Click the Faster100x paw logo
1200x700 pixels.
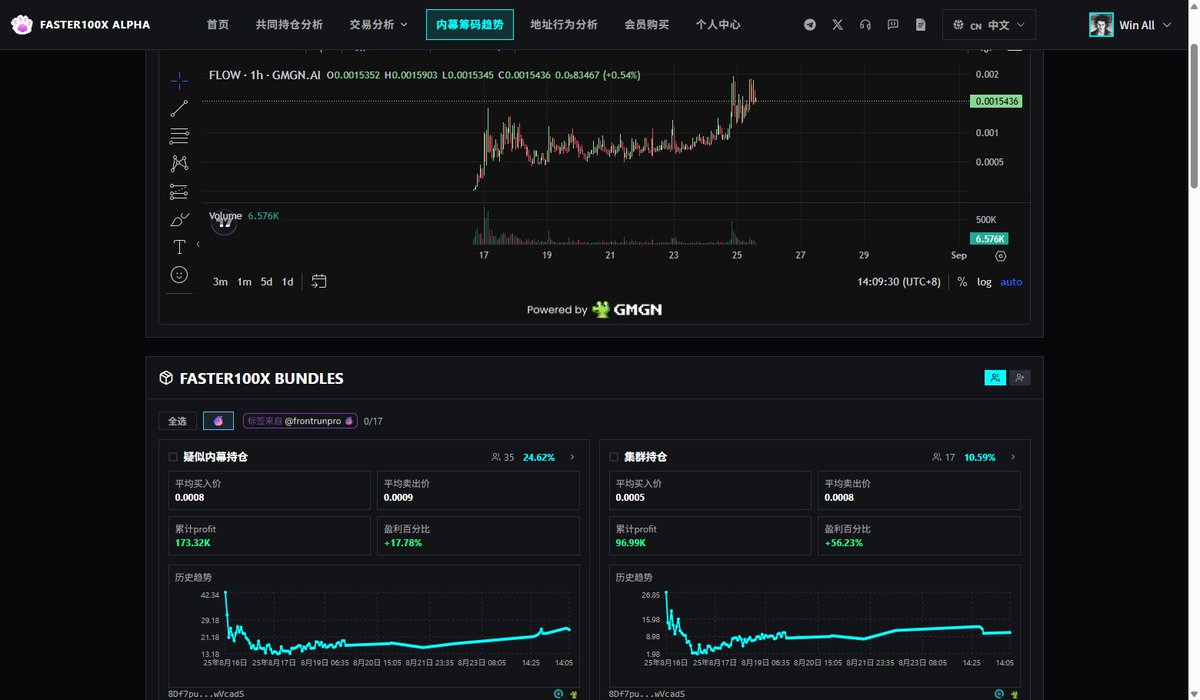(22, 25)
